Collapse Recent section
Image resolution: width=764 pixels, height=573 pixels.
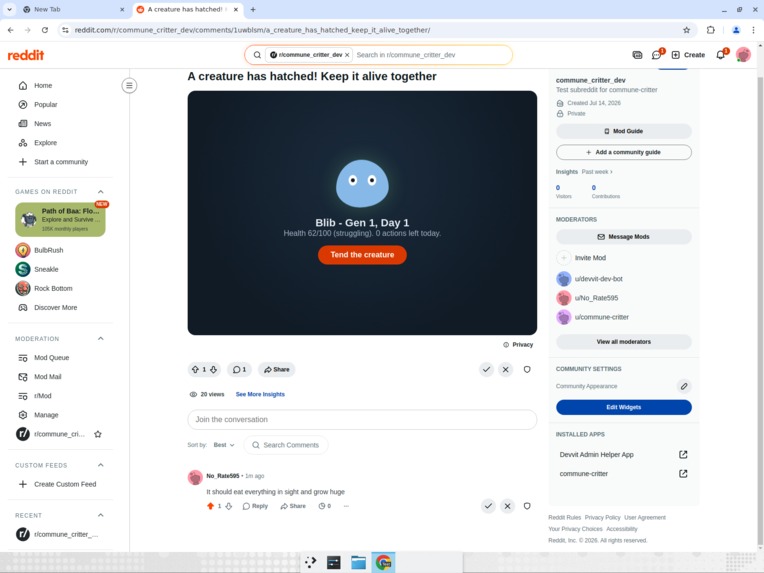pos(100,515)
